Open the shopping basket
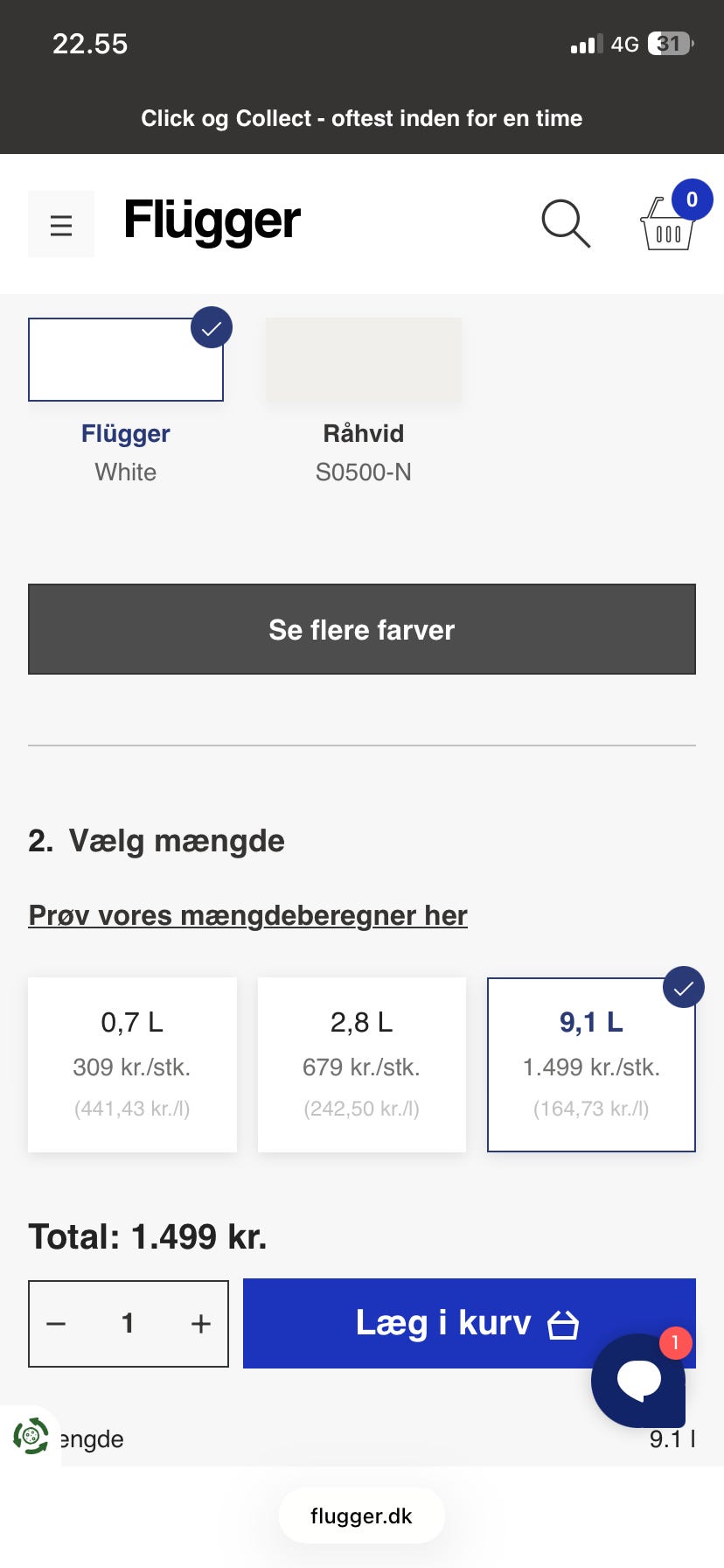 (669, 224)
